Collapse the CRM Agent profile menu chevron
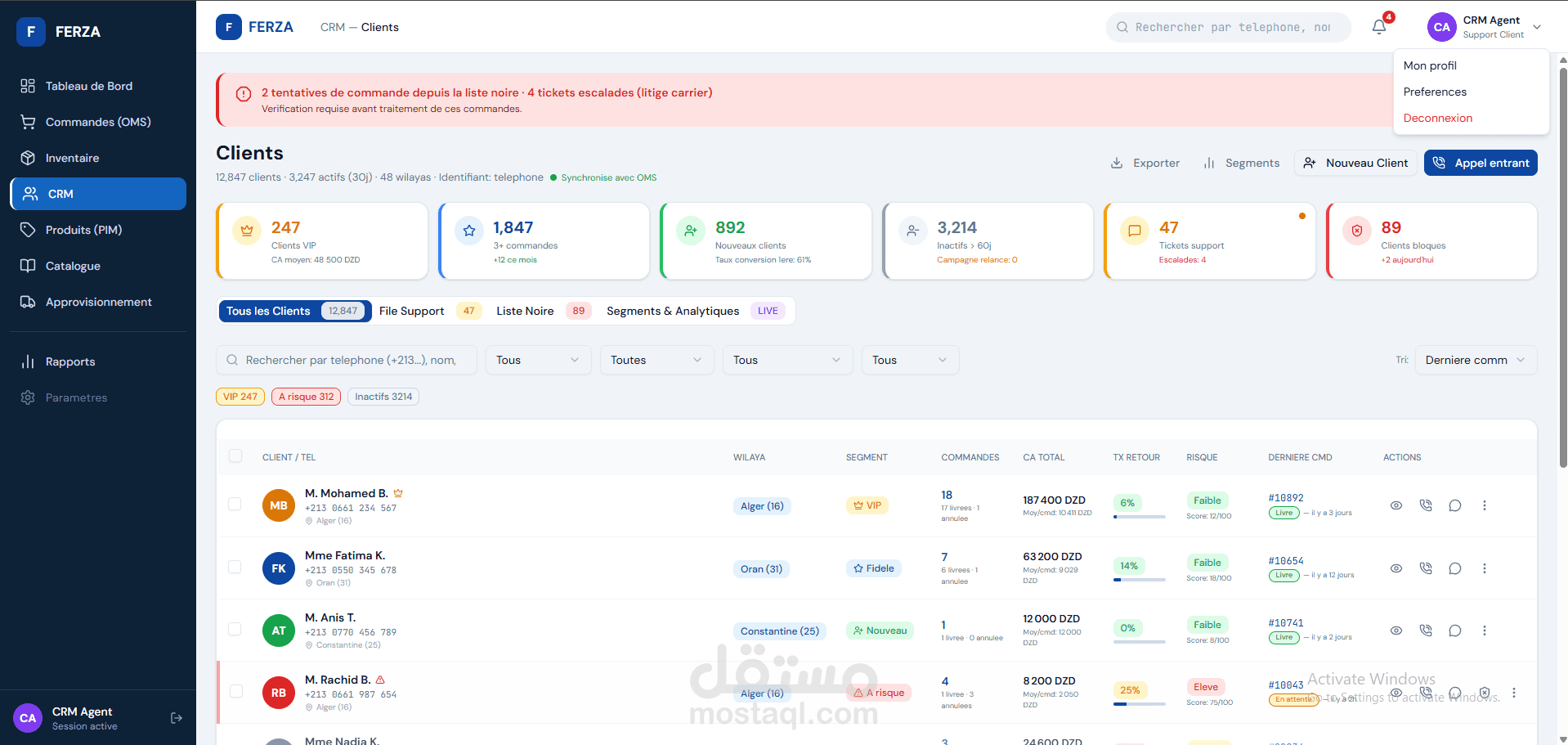Screen dimensions: 1568x745 [1537, 27]
